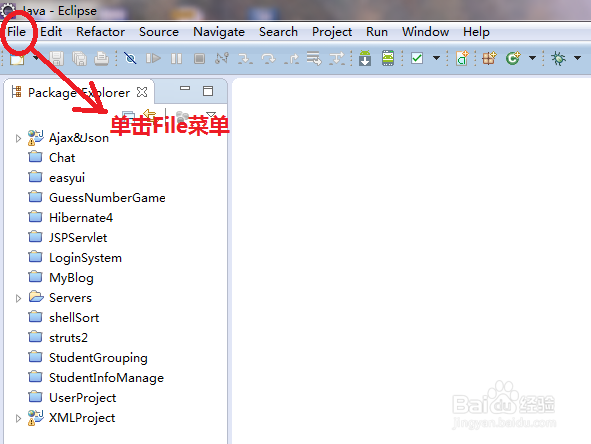This screenshot has width=591, height=444.
Task: Open the Debug dropdown arrow
Action: click(x=577, y=58)
